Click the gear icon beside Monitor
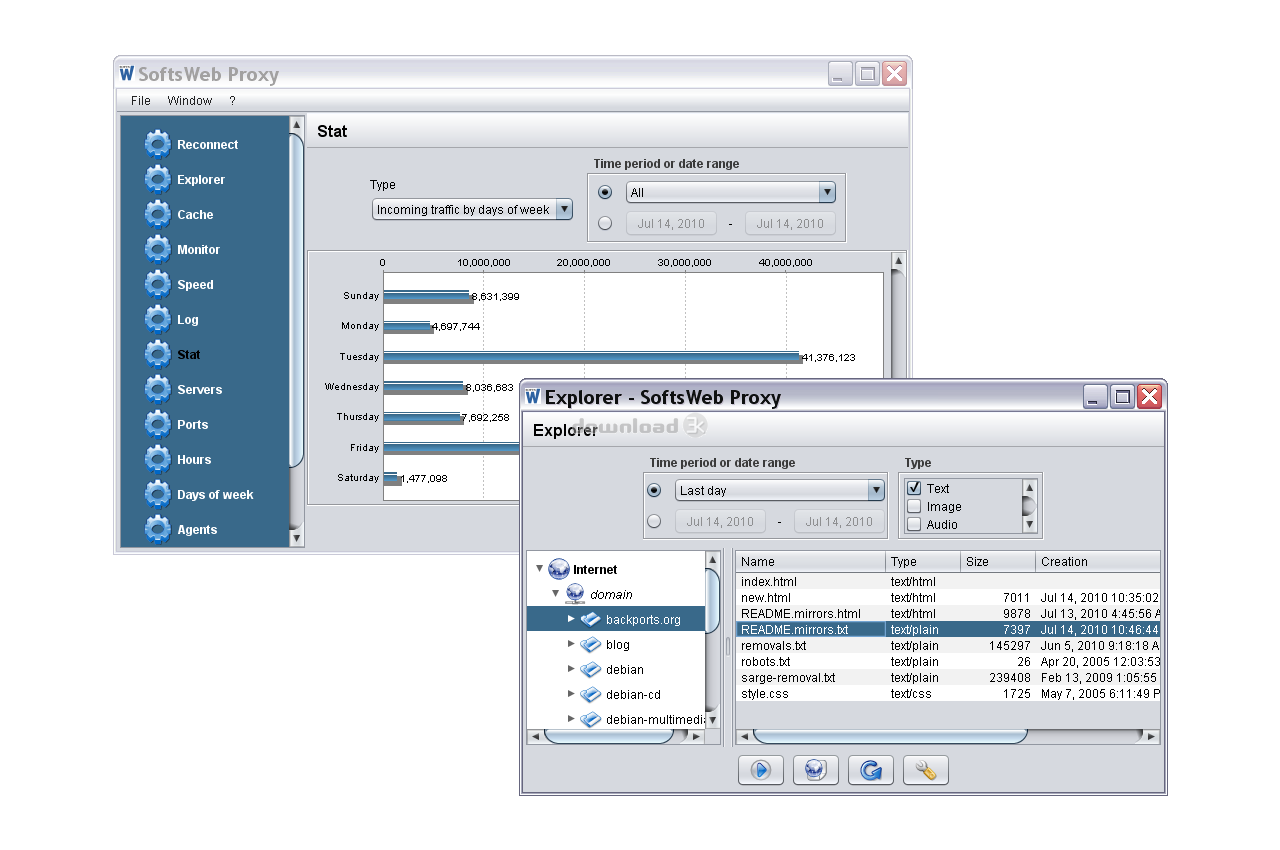 157,249
